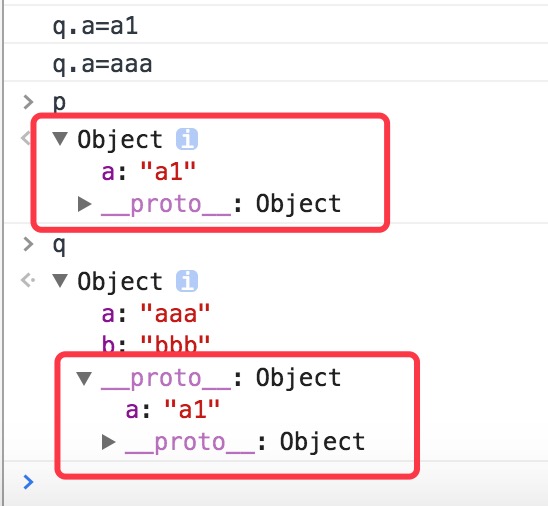
Task: Collapse the first Object under p
Action: coord(60,138)
